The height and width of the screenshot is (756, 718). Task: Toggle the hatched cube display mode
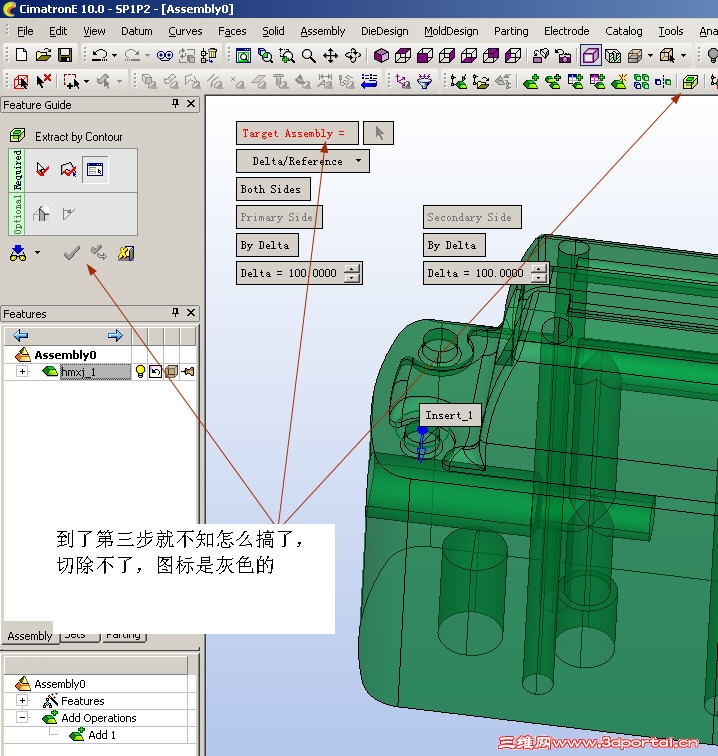613,56
